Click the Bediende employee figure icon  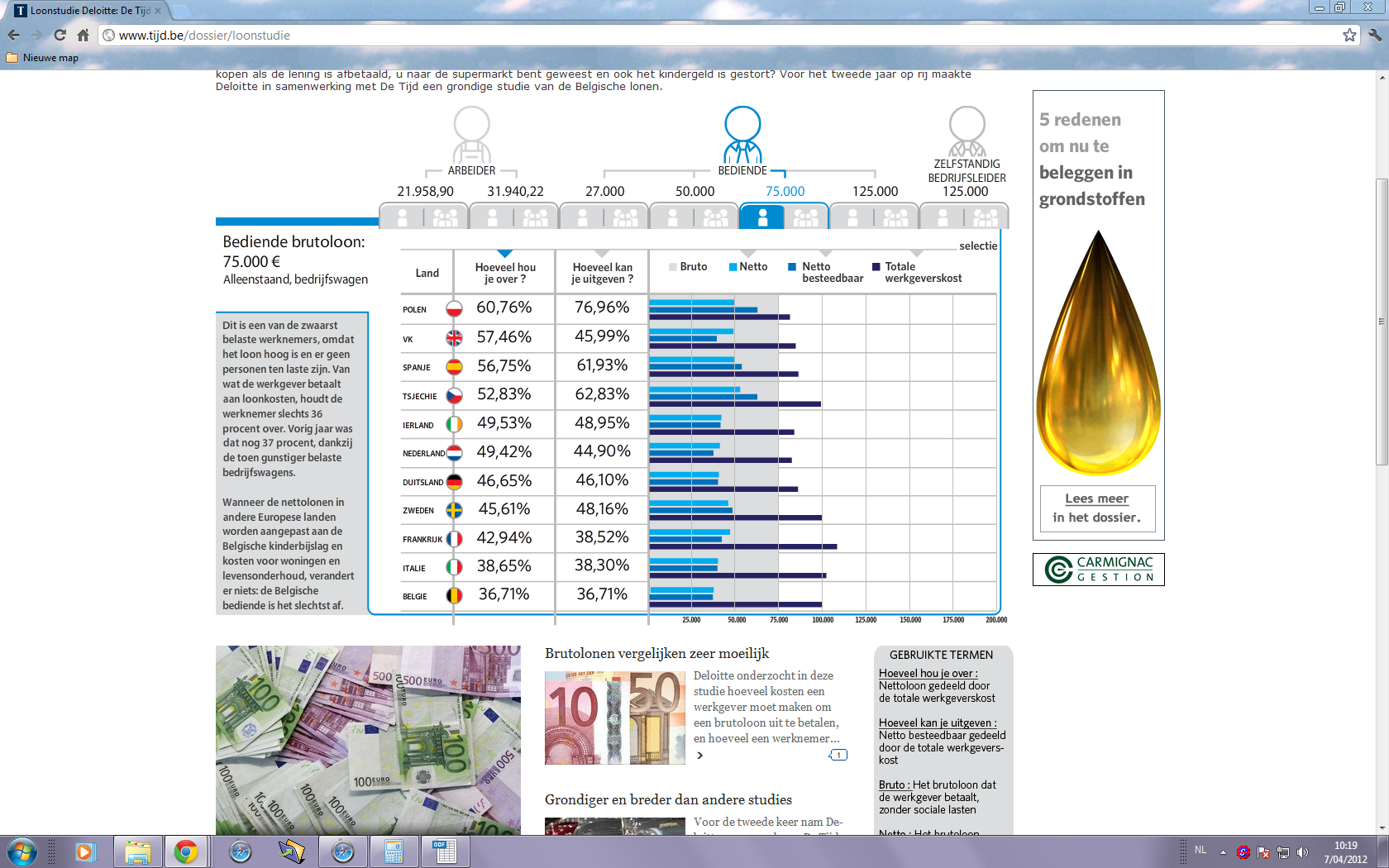click(x=742, y=134)
